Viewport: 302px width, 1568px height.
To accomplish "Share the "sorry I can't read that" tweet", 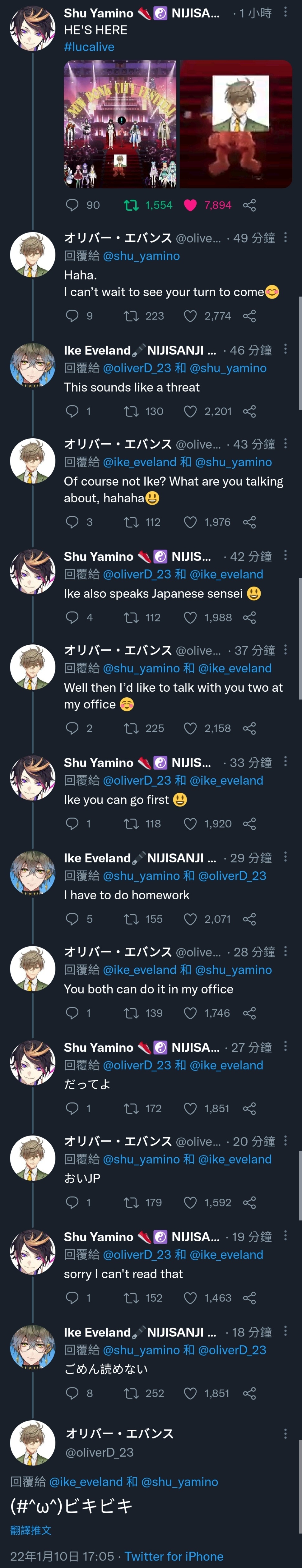I will 250,1298.
